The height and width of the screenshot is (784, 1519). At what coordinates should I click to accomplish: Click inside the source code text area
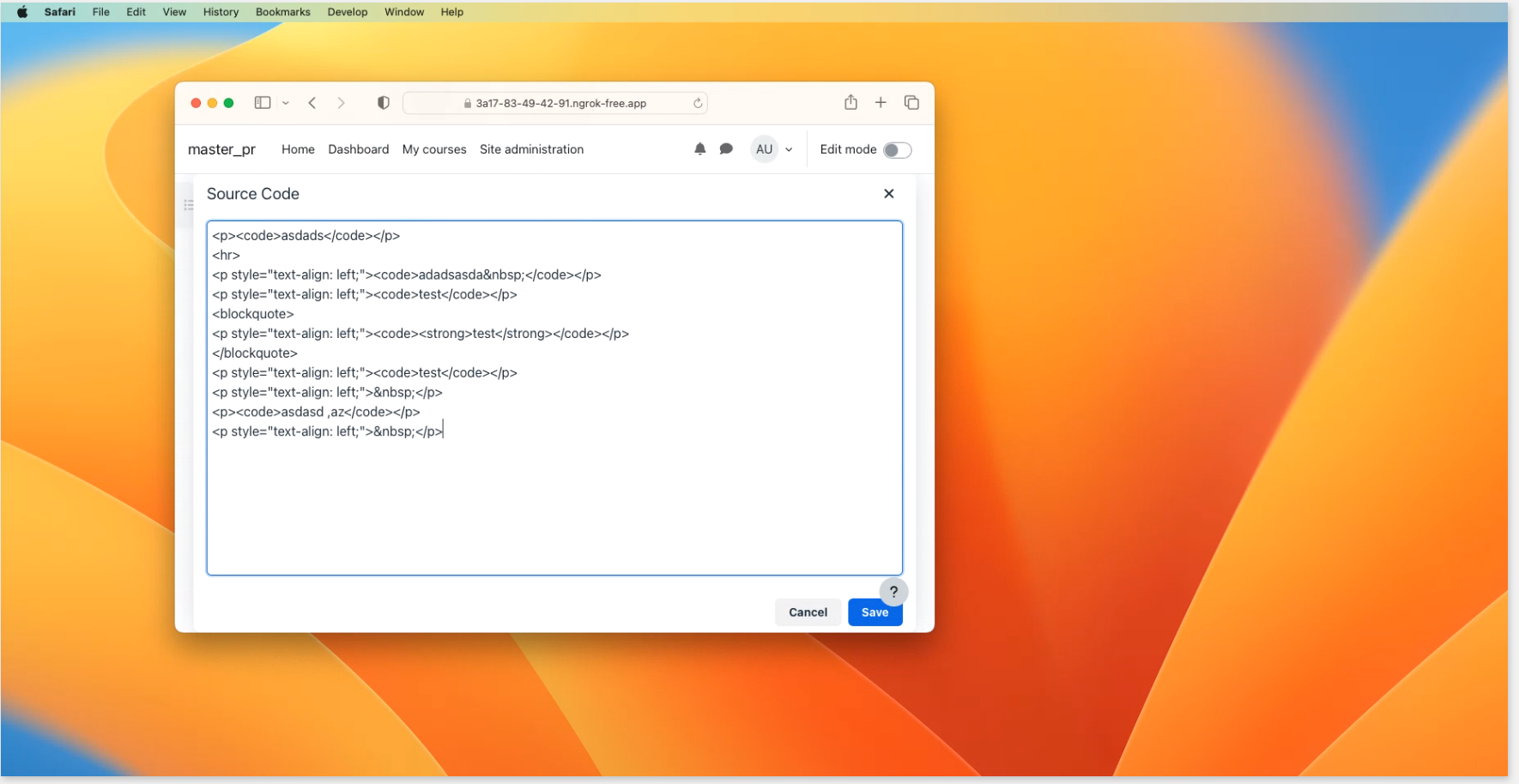554,398
